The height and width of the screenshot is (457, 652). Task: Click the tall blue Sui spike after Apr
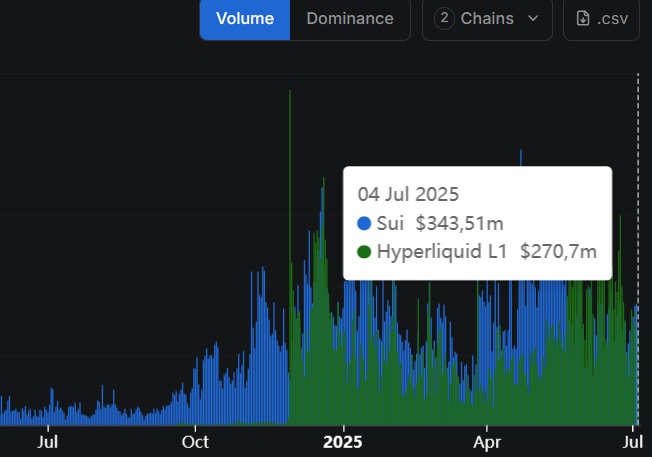point(521,158)
